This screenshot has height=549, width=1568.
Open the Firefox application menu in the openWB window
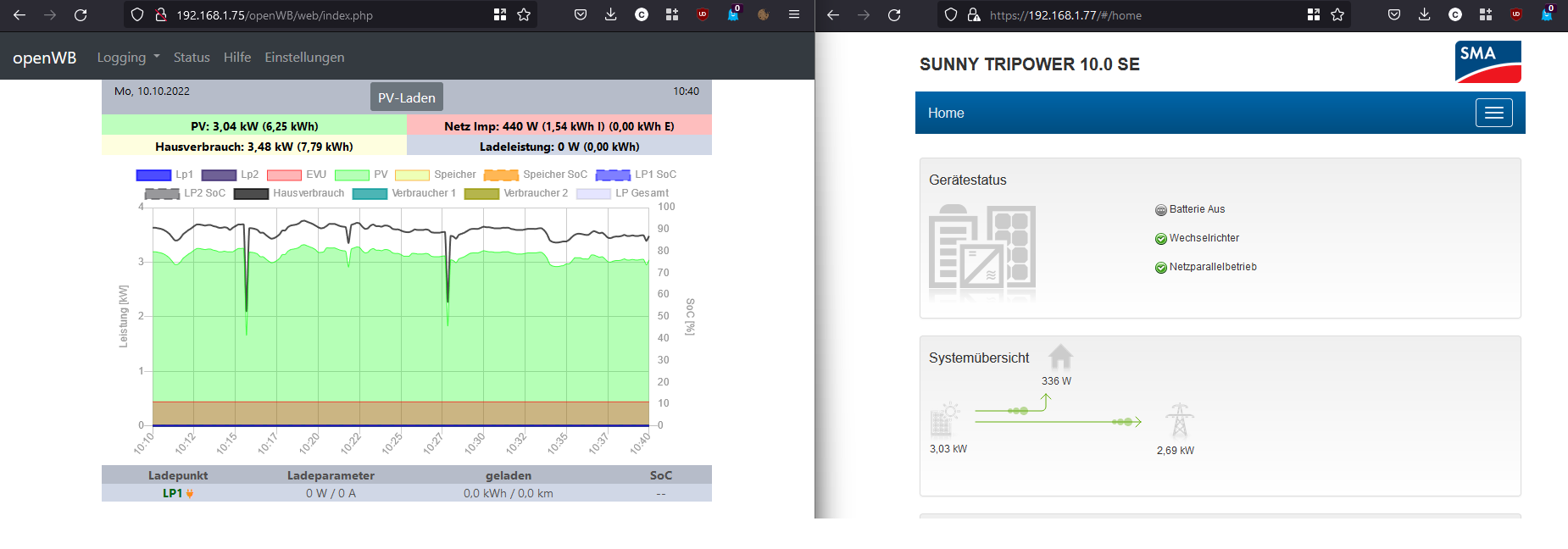pos(793,15)
